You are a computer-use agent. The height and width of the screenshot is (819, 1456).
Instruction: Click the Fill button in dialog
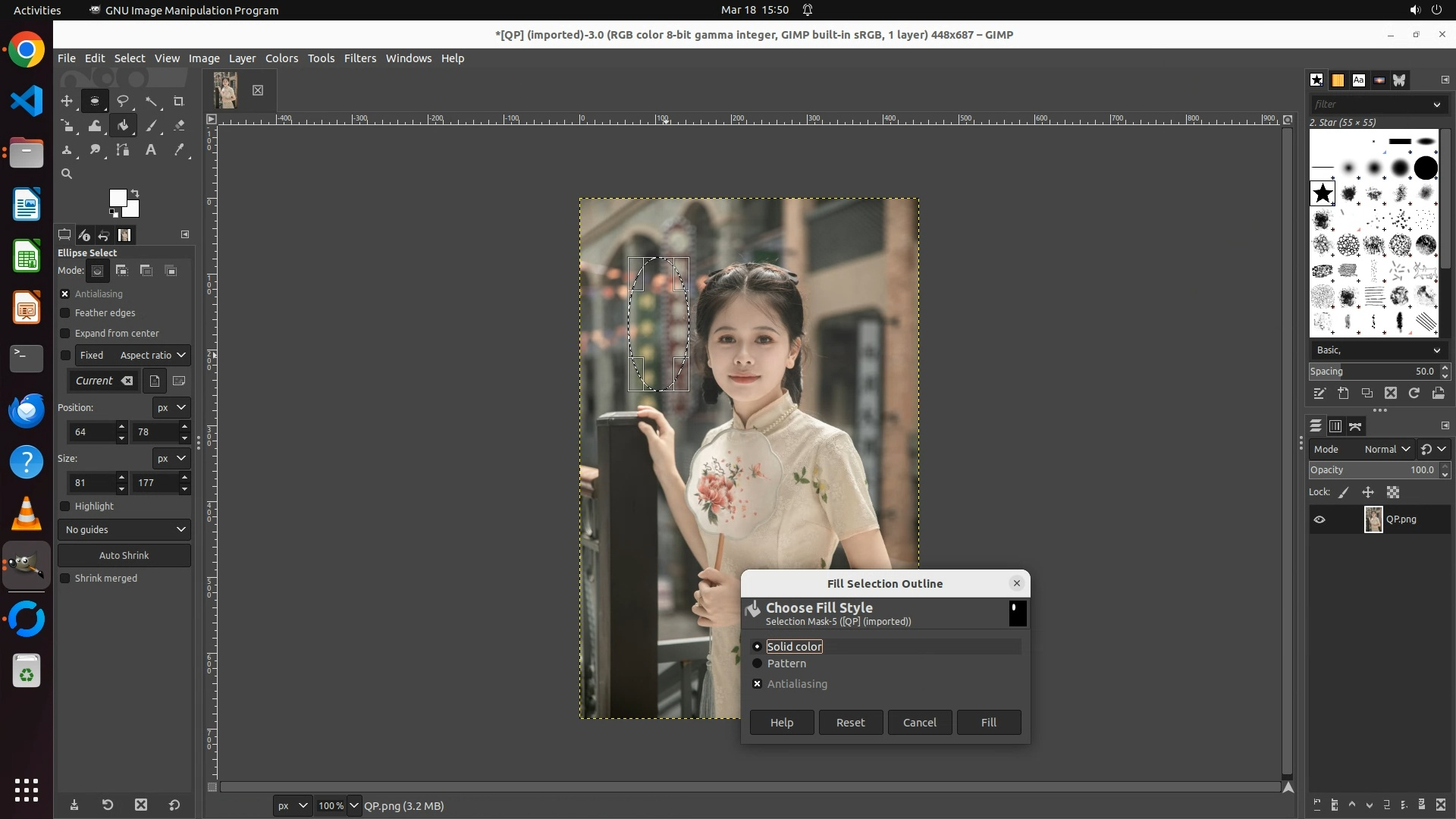pos(988,723)
